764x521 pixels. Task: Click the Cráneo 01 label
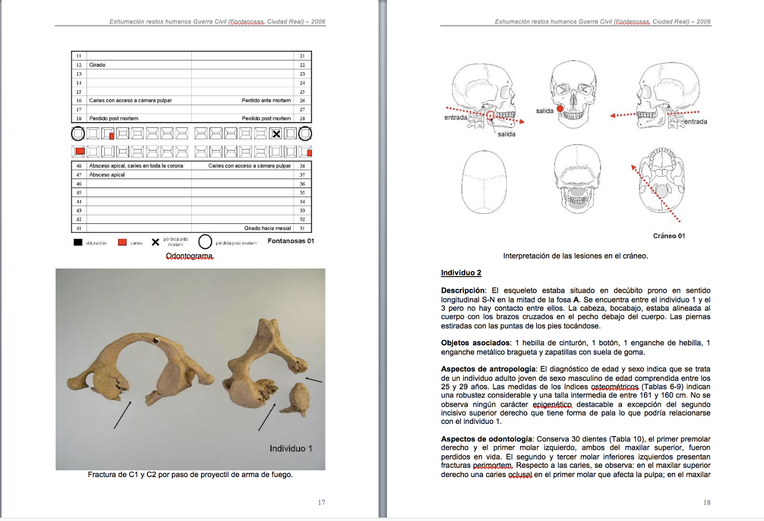[x=667, y=234]
